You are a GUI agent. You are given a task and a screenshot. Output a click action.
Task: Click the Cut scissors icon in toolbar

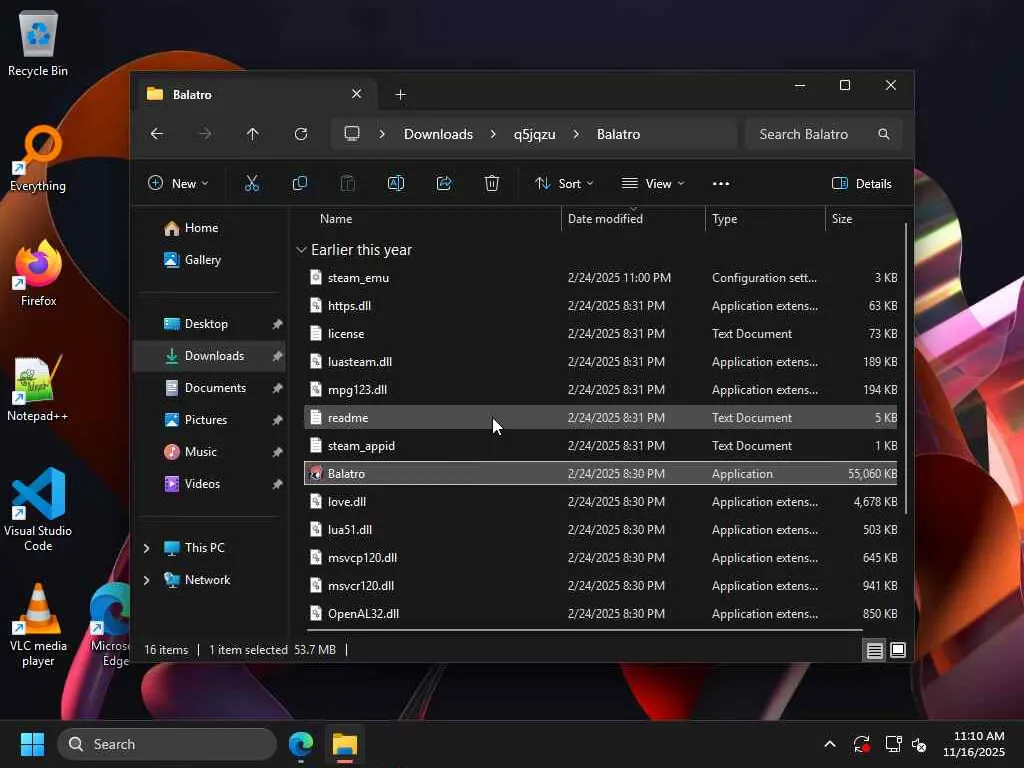(x=251, y=184)
